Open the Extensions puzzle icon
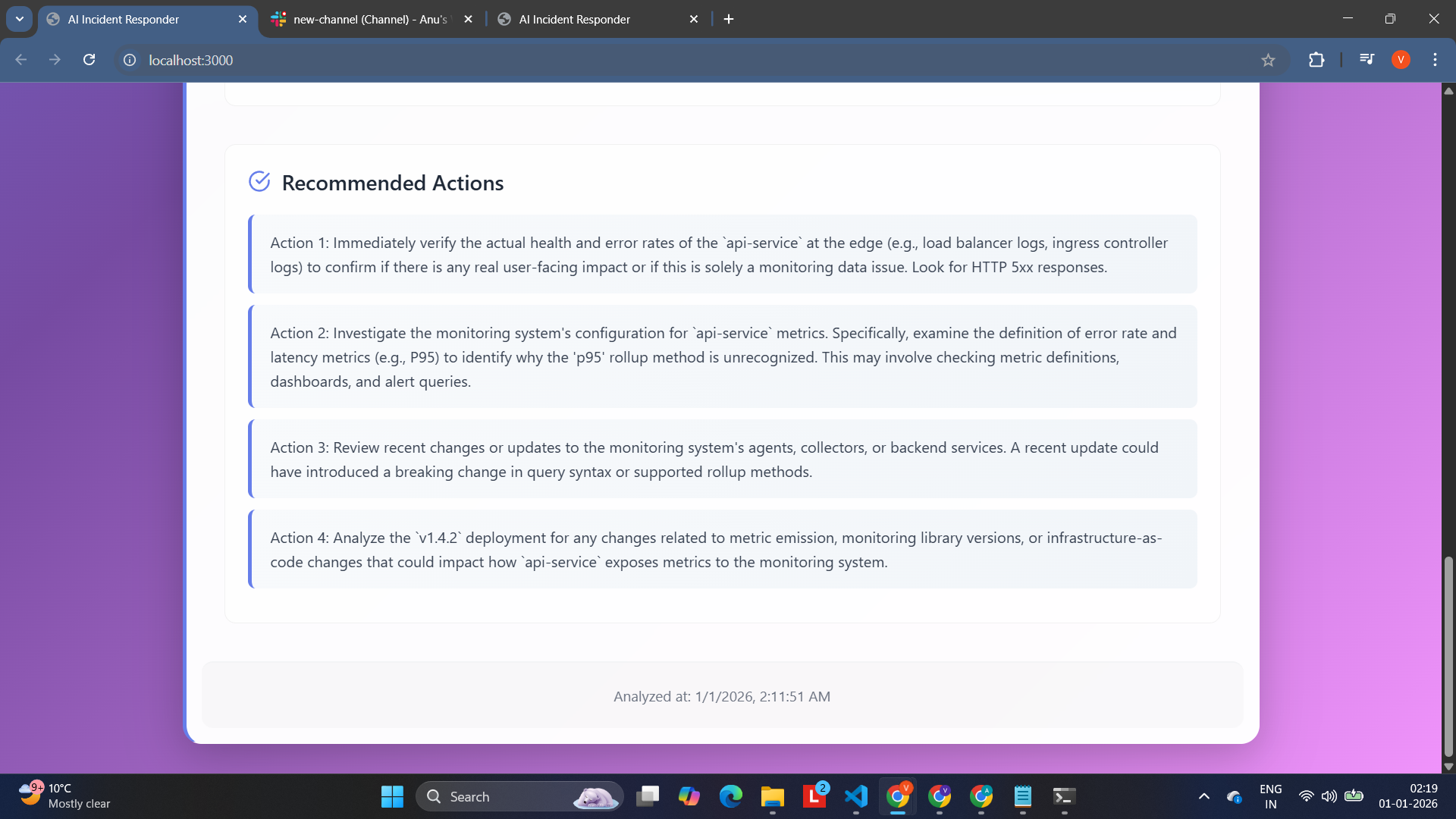Screen dimensions: 1456x819 (1316, 60)
